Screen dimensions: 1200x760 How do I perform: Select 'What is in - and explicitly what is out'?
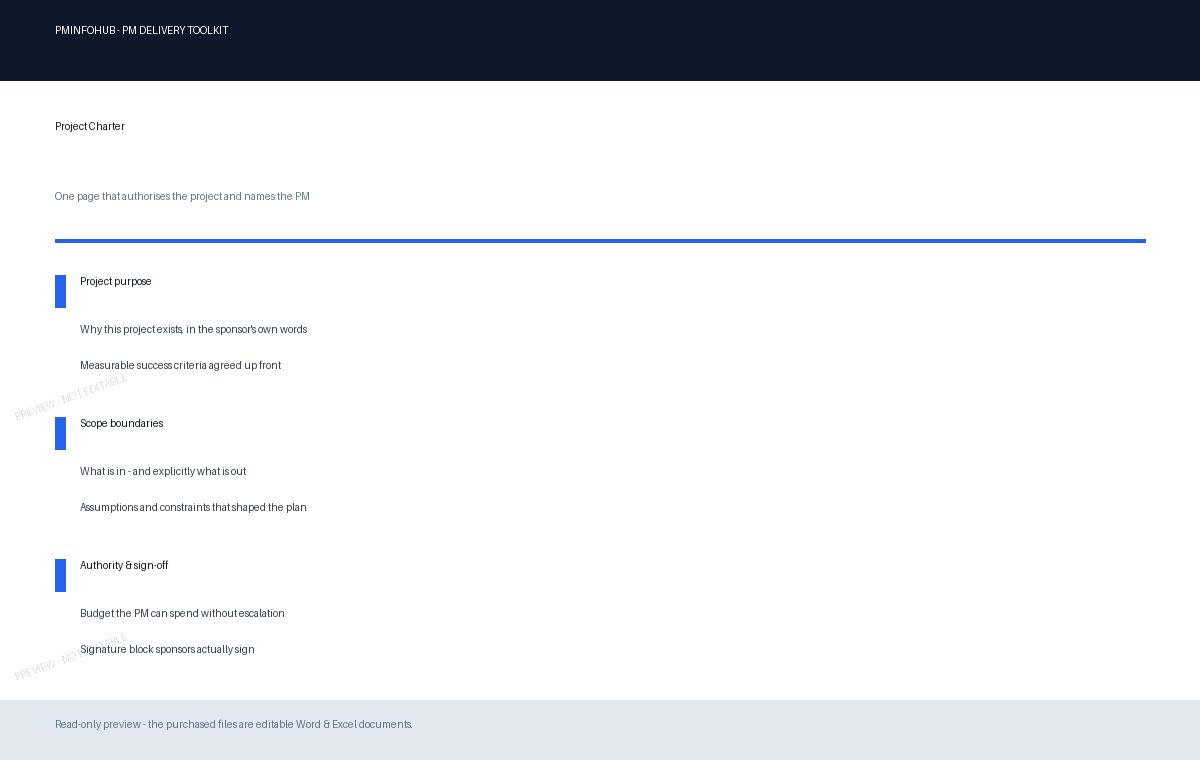163,471
